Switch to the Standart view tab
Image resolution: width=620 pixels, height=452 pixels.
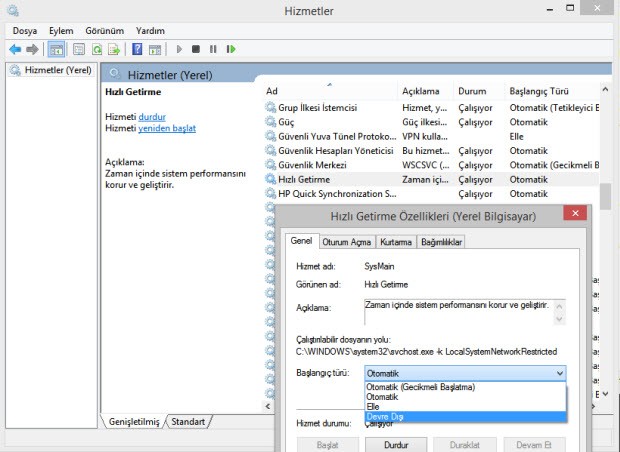[188, 422]
